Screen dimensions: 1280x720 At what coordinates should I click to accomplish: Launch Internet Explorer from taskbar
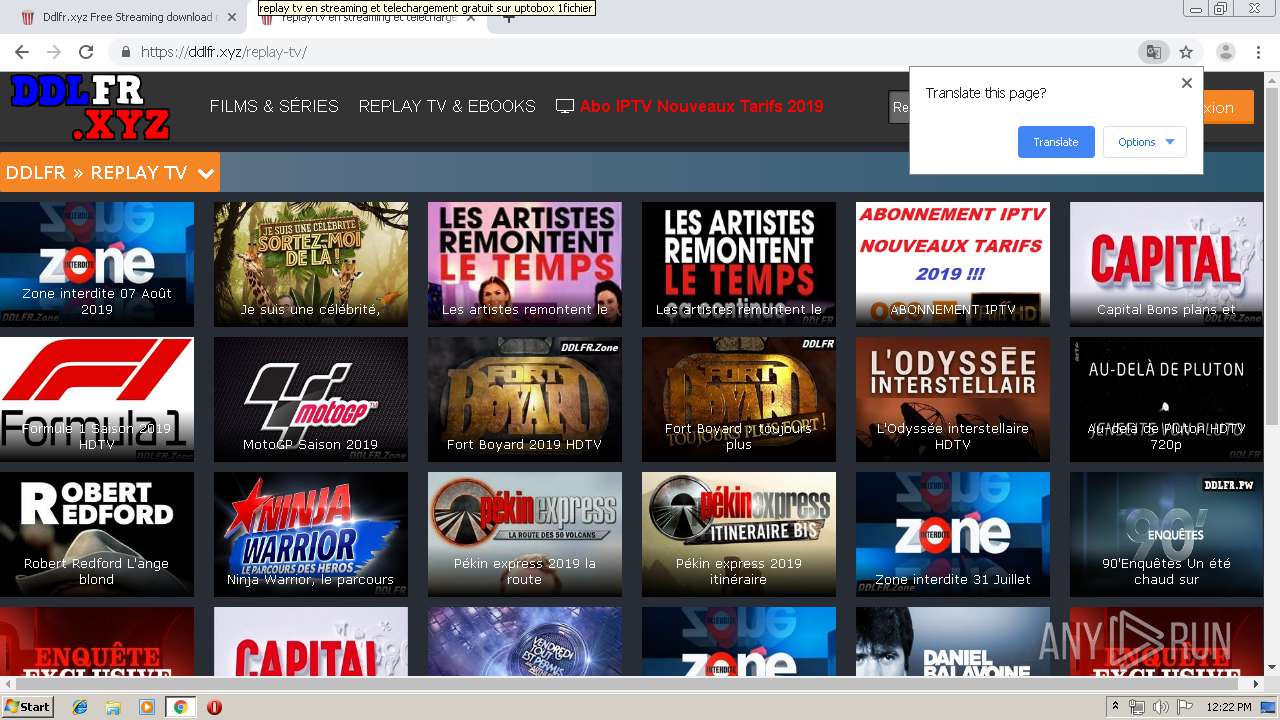(x=80, y=707)
